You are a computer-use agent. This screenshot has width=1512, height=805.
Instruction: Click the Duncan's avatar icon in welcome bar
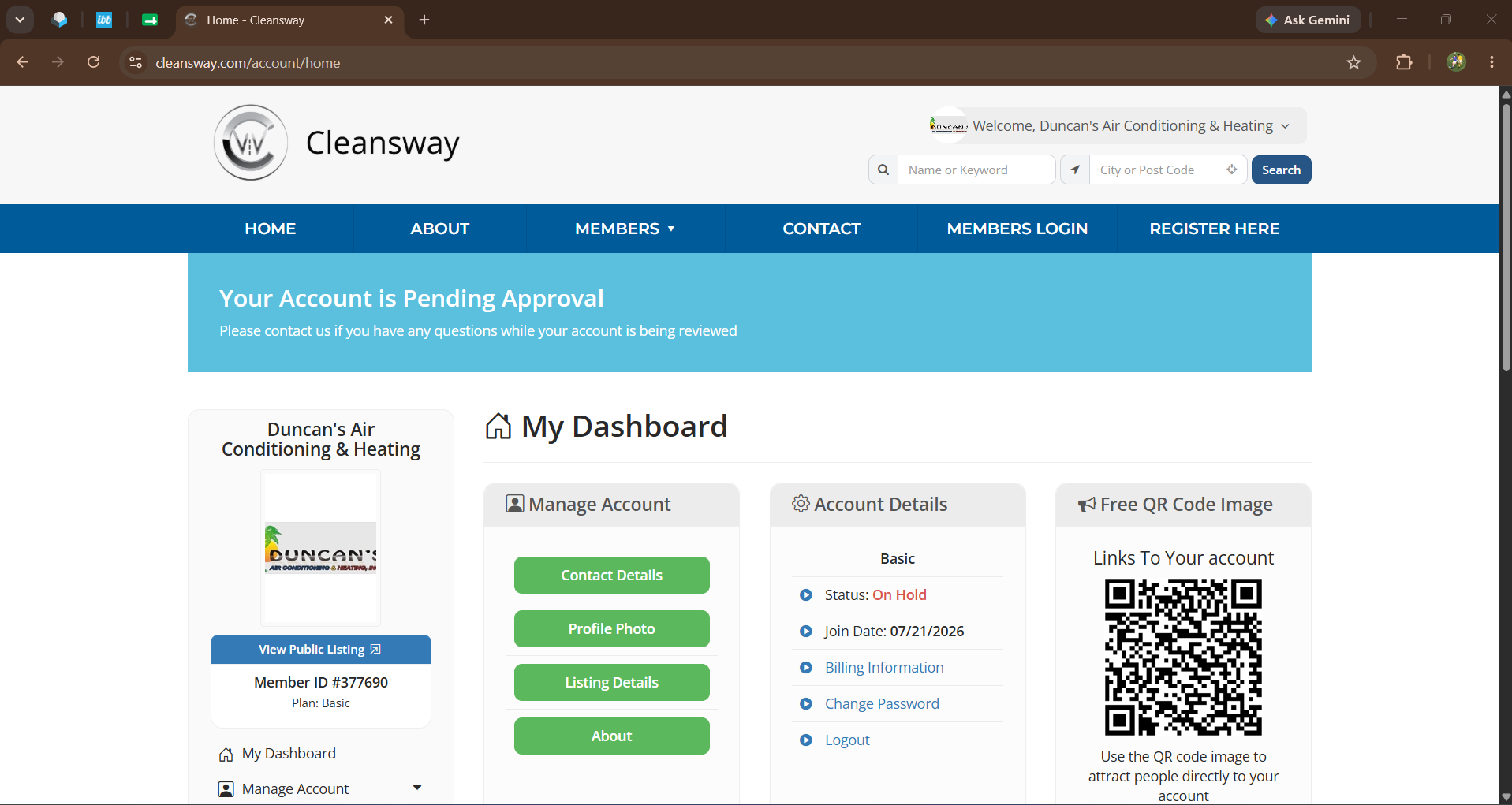click(x=948, y=125)
